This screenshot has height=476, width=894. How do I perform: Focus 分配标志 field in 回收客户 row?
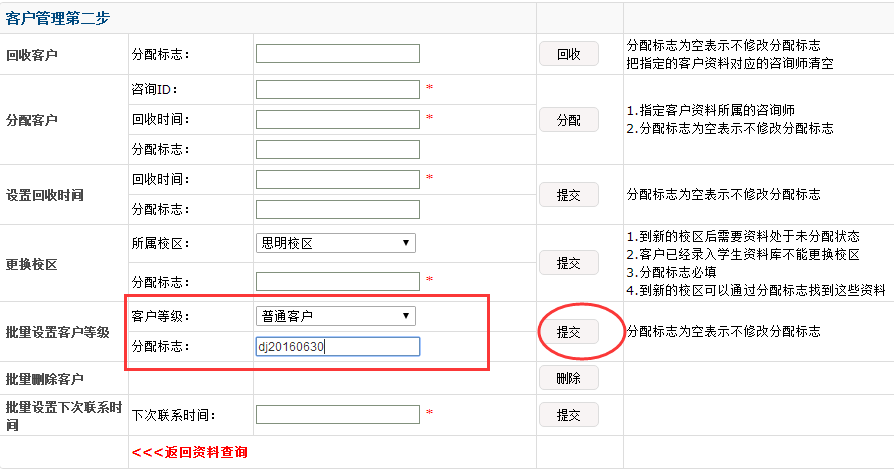pos(338,54)
